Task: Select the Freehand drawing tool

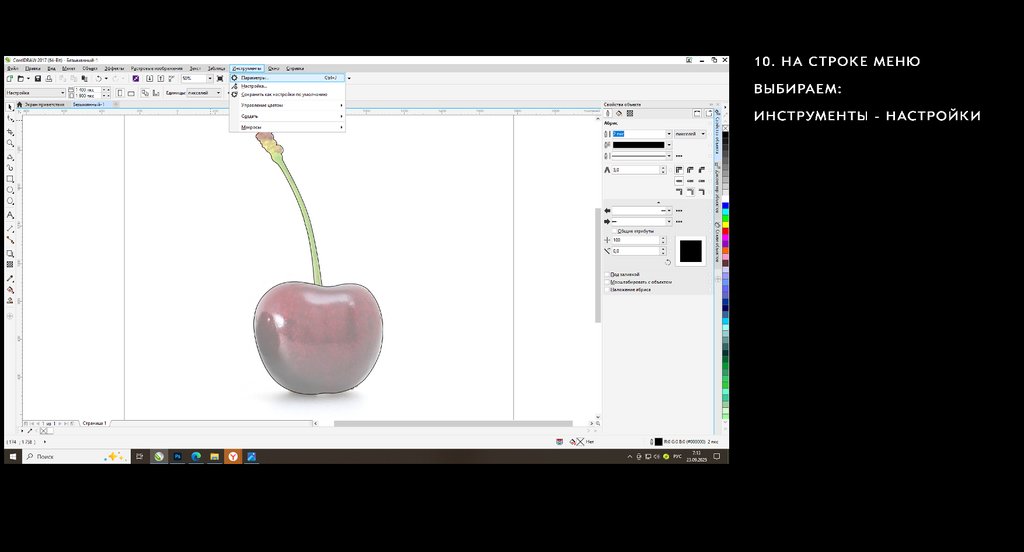Action: click(10, 156)
